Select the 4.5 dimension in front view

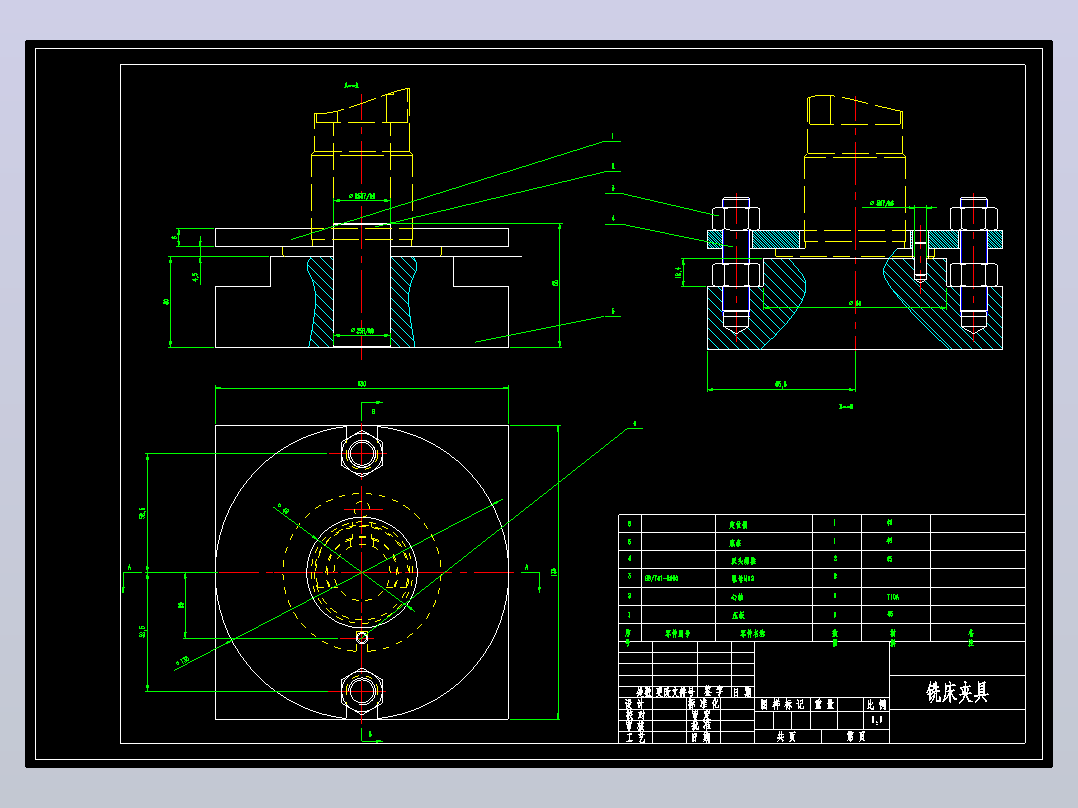[195, 276]
